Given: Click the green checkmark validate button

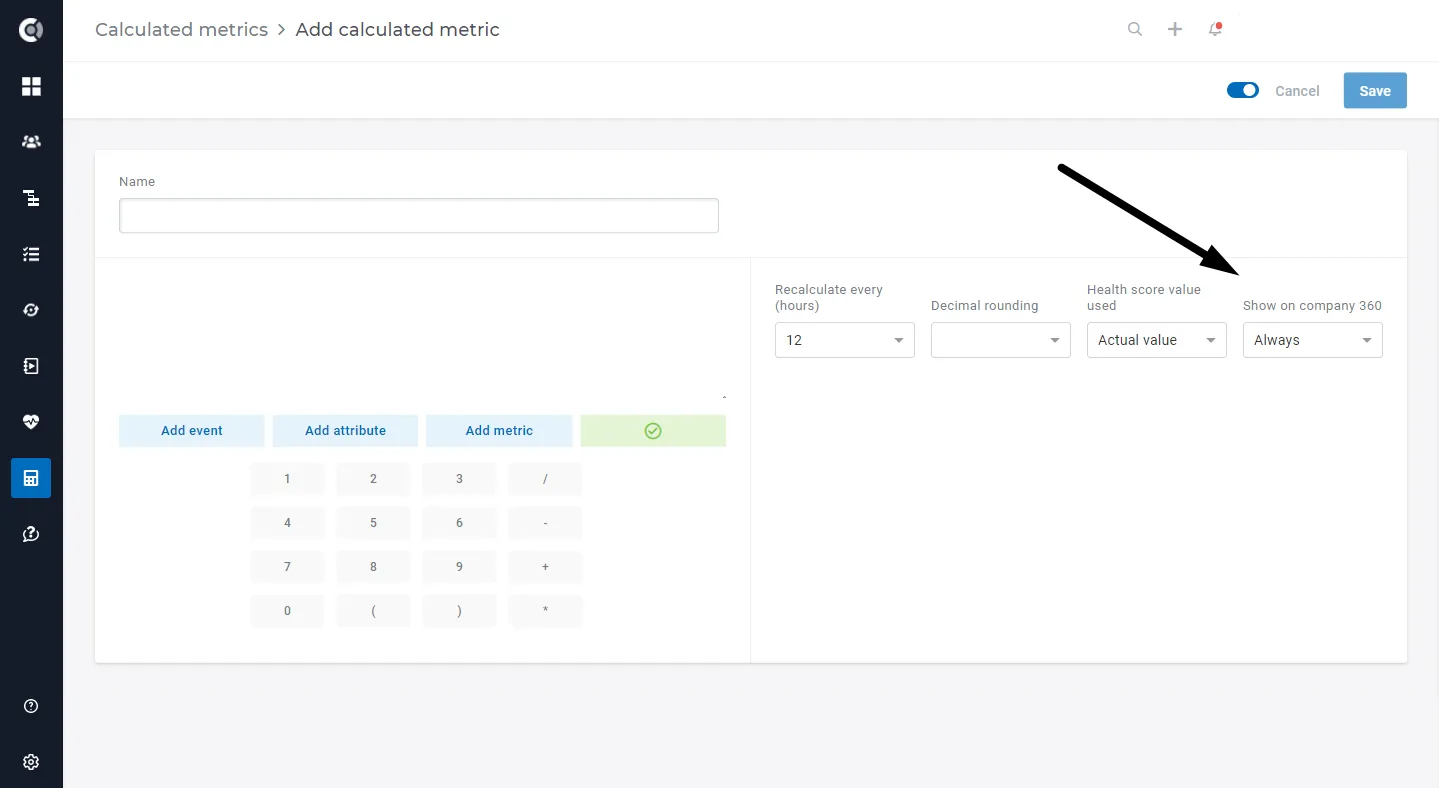Looking at the screenshot, I should point(653,431).
